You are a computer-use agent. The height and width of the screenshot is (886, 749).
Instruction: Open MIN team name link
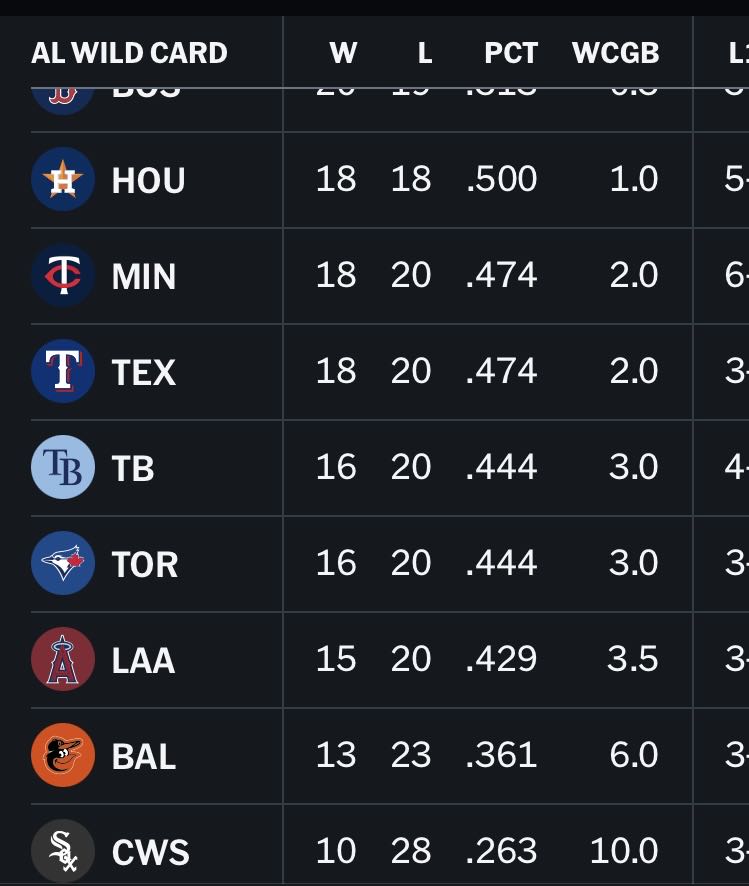click(143, 277)
